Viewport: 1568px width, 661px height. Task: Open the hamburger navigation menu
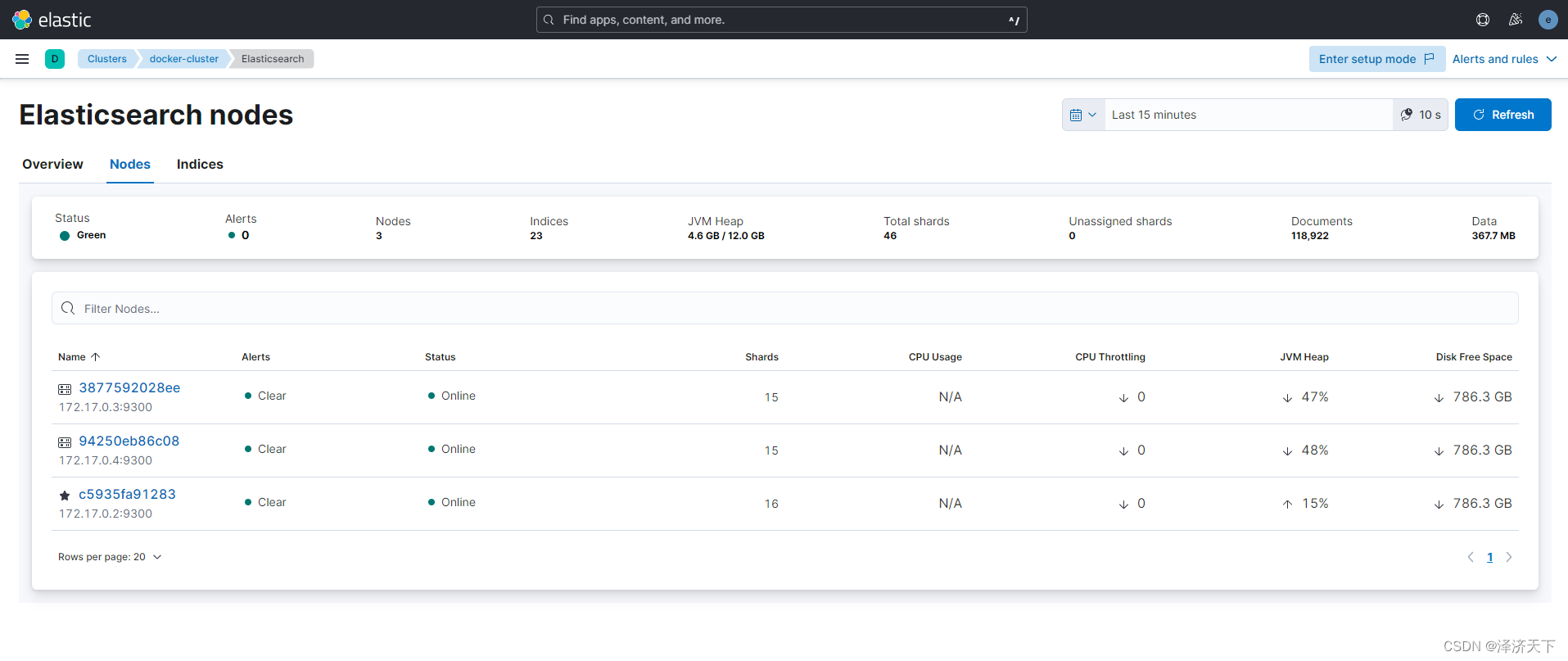point(22,59)
